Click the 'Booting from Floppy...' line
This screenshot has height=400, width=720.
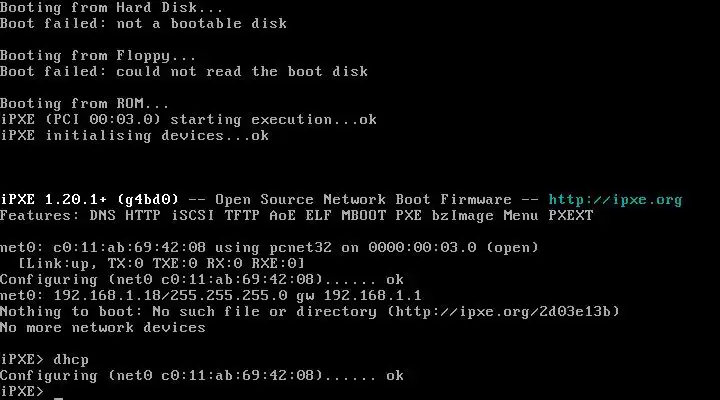point(98,56)
